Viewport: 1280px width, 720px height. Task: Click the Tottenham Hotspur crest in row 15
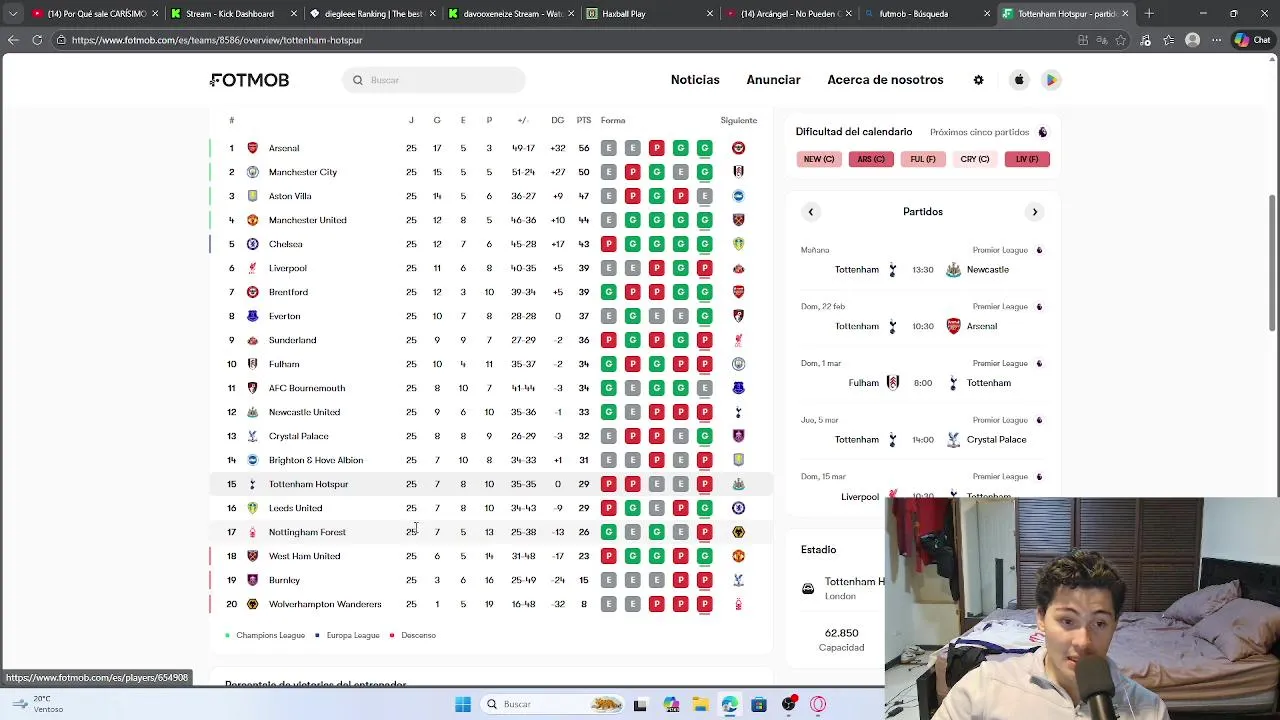[252, 484]
